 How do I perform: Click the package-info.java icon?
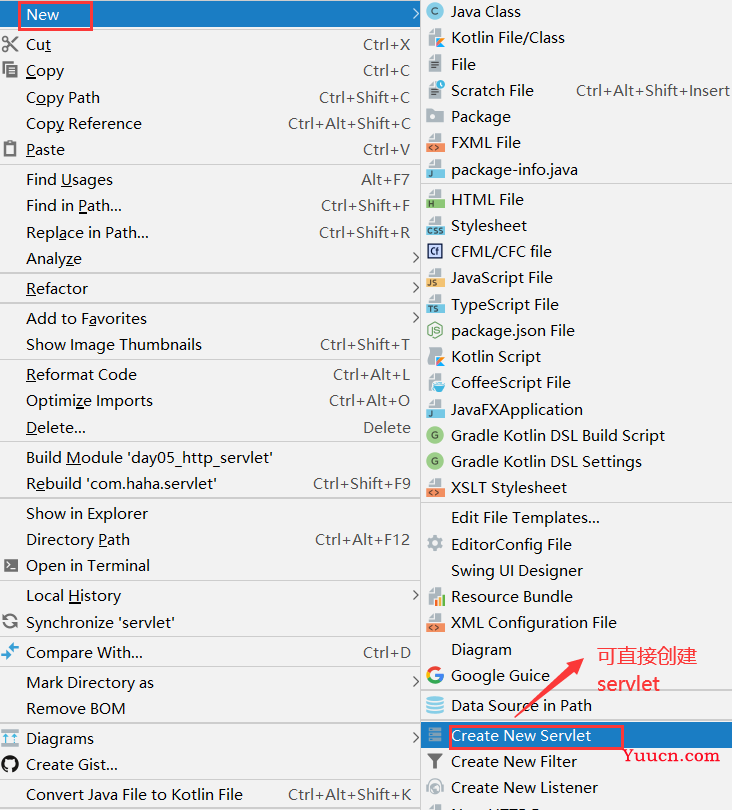[x=435, y=169]
